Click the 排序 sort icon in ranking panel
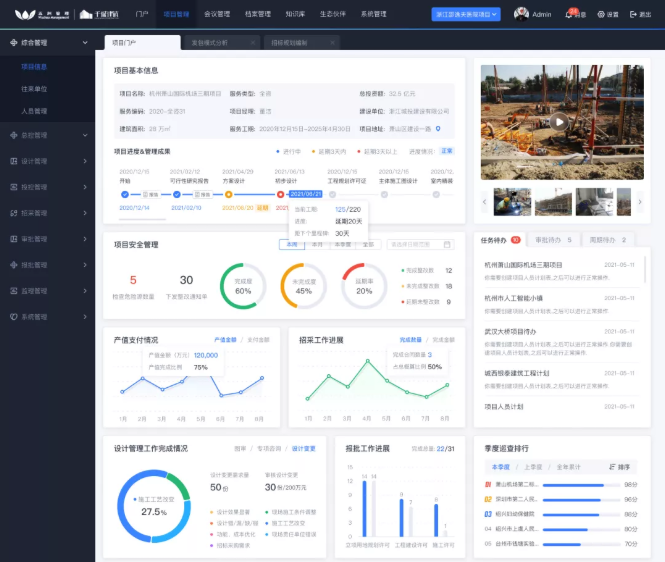The width and height of the screenshot is (665, 562). 615,467
